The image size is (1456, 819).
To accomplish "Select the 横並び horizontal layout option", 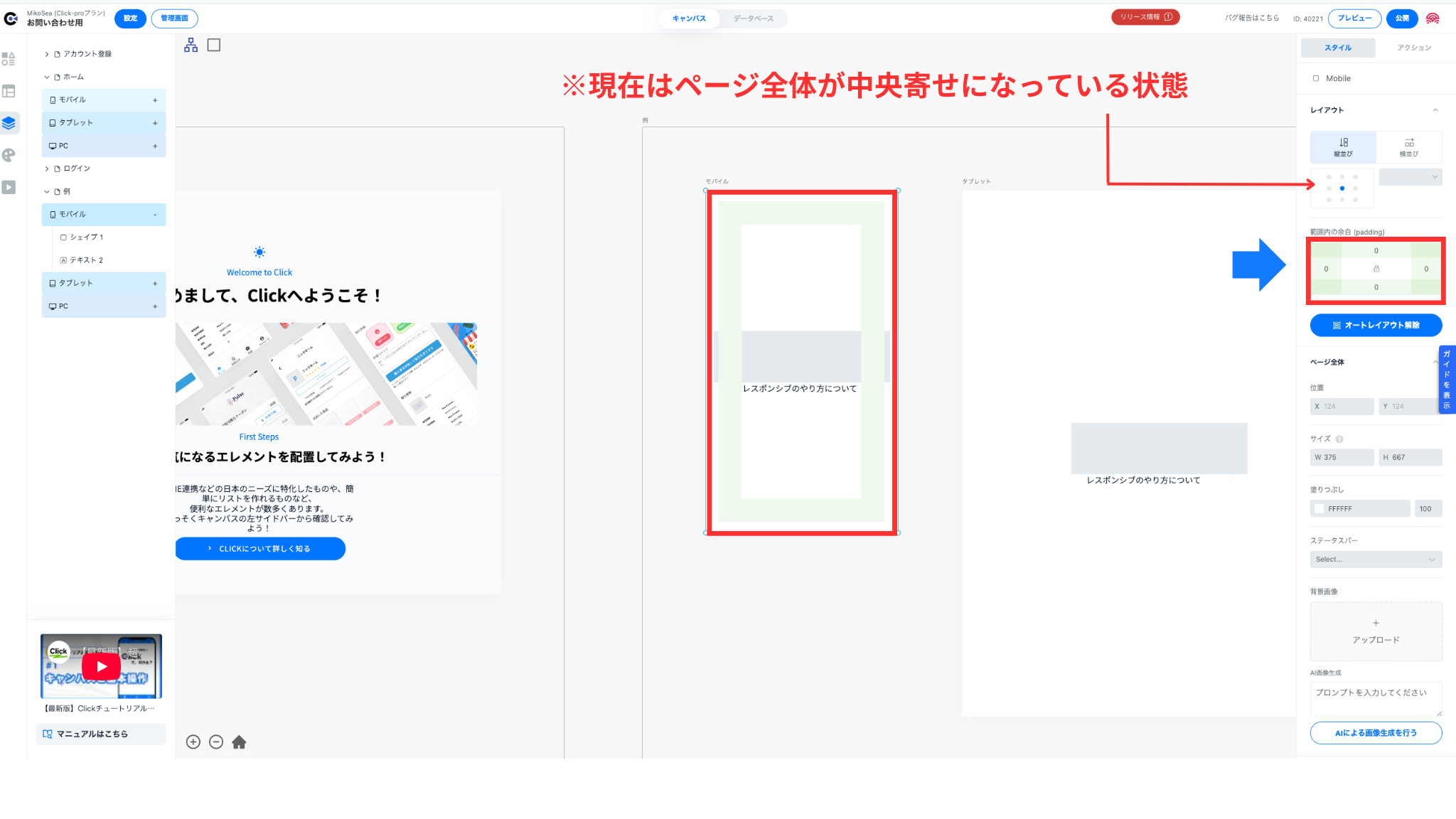I will (1408, 147).
